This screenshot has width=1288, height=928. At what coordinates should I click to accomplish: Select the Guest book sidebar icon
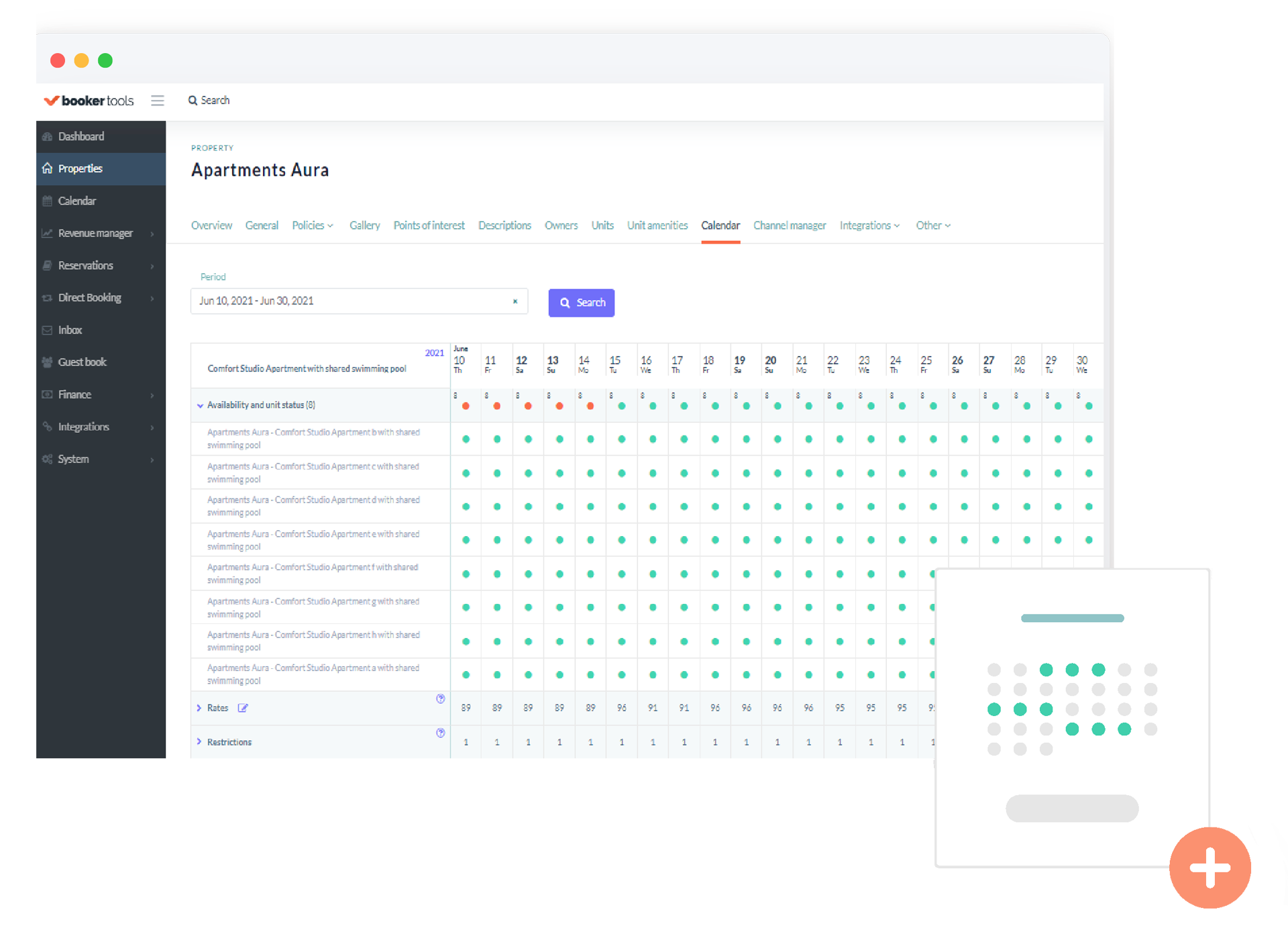coord(47,362)
